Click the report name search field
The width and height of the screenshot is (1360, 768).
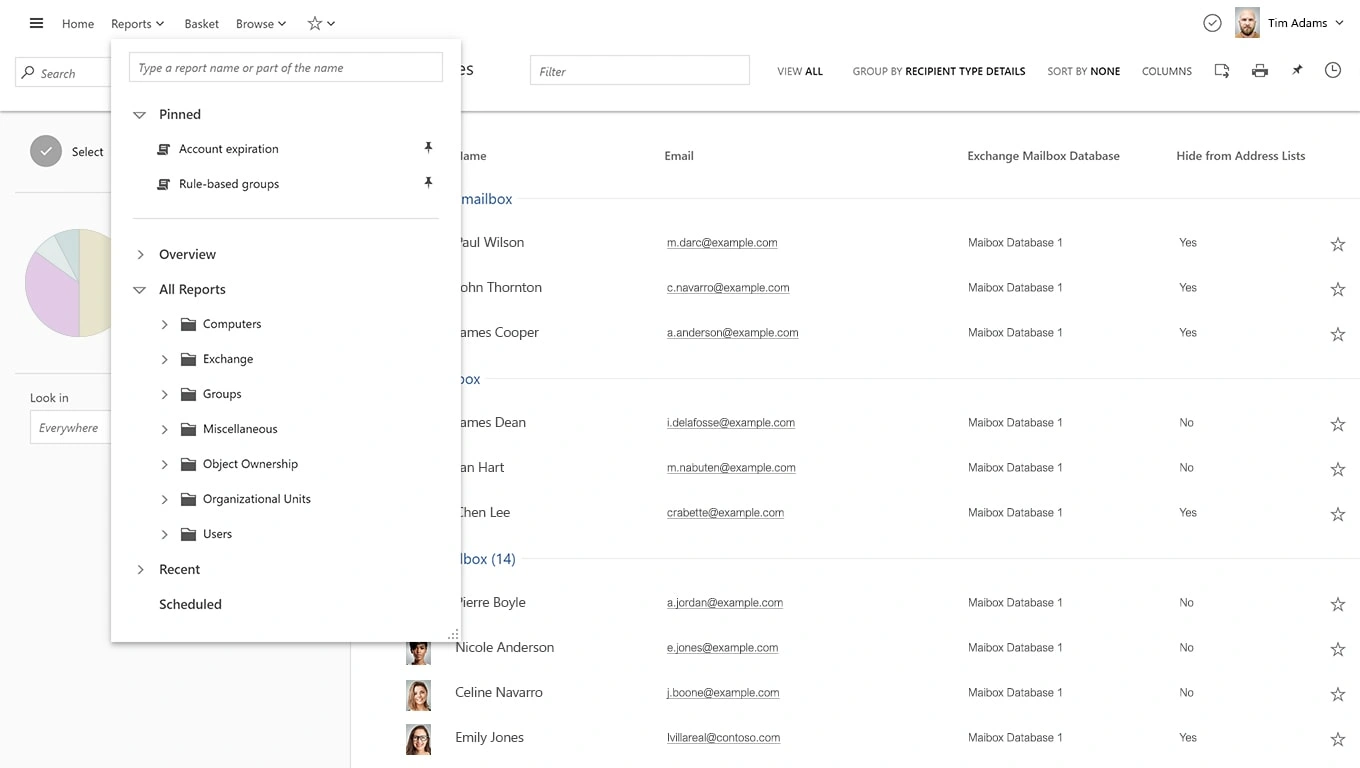tap(285, 68)
